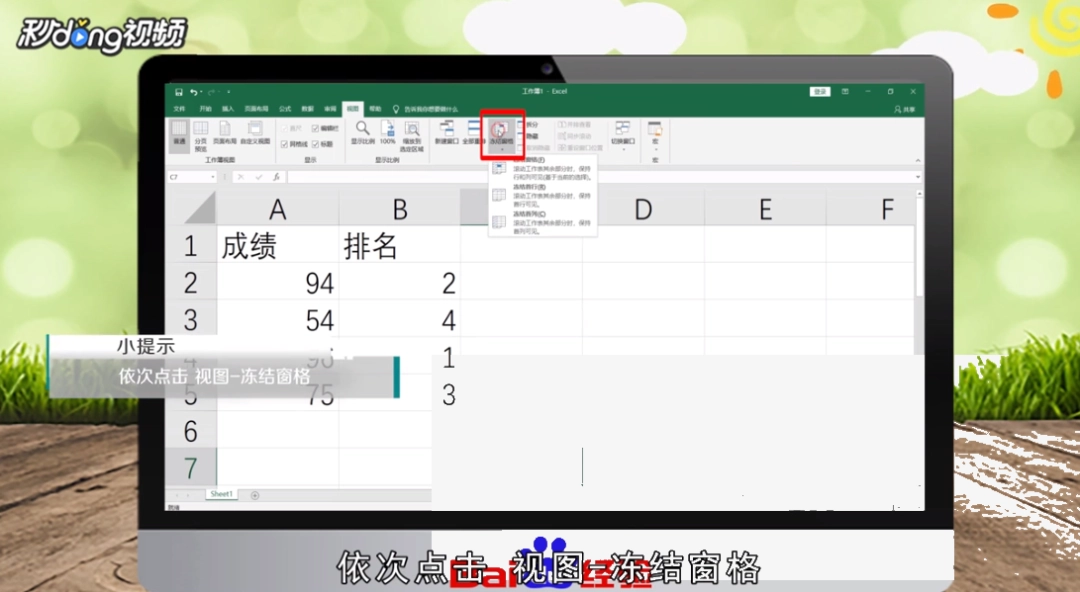Image resolution: width=1080 pixels, height=592 pixels.
Task: Click the C7 name box field
Action: 187,177
